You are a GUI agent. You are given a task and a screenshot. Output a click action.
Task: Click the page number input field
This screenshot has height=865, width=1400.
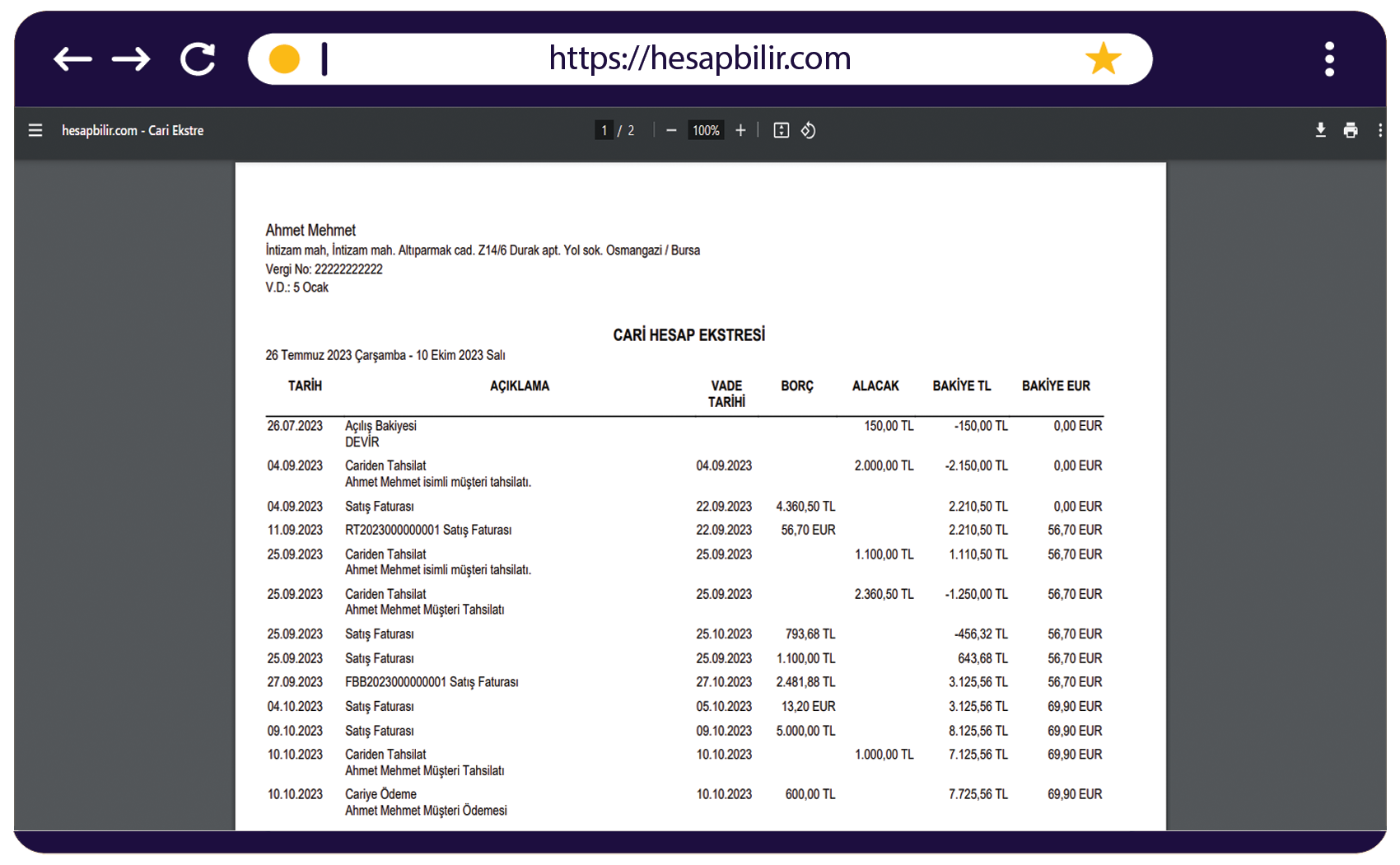[x=604, y=130]
